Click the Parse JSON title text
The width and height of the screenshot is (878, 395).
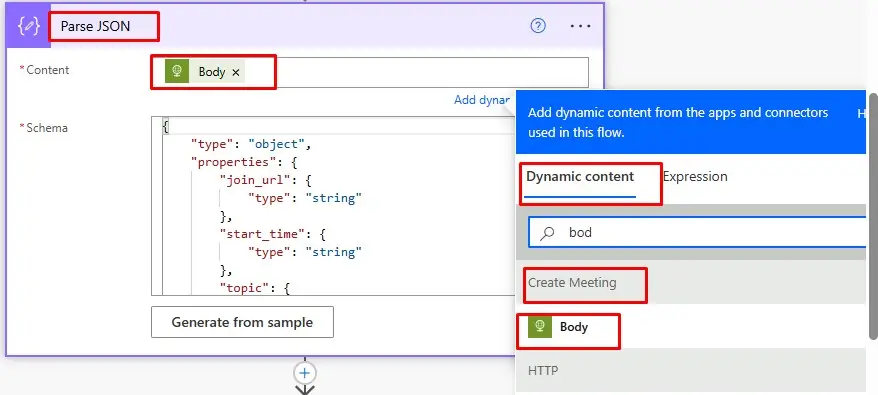click(96, 26)
